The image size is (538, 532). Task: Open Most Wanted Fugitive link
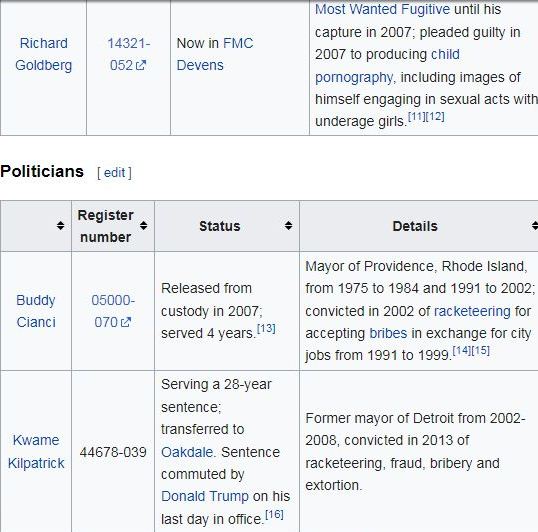tap(382, 9)
